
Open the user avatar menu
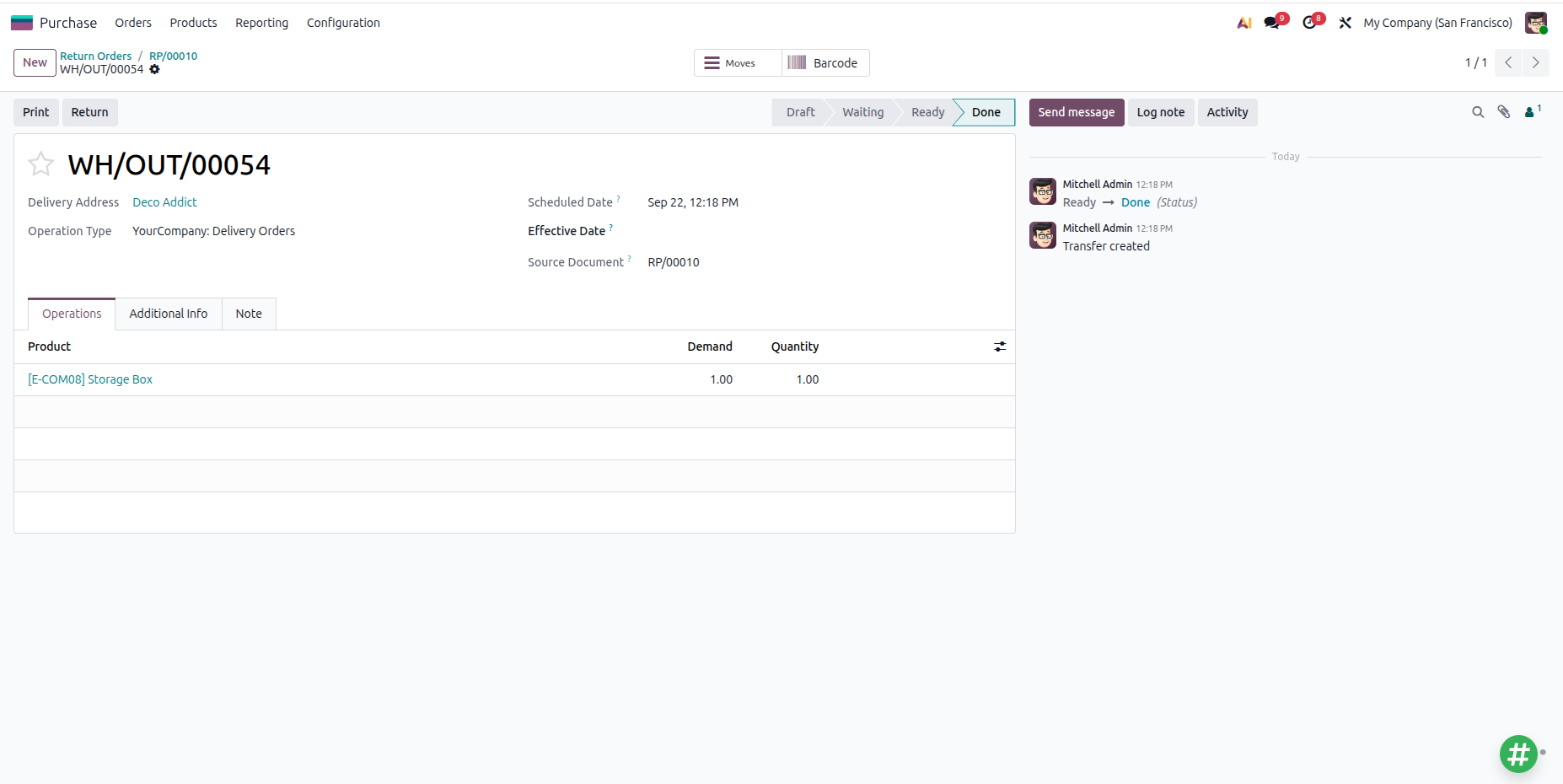(1536, 23)
